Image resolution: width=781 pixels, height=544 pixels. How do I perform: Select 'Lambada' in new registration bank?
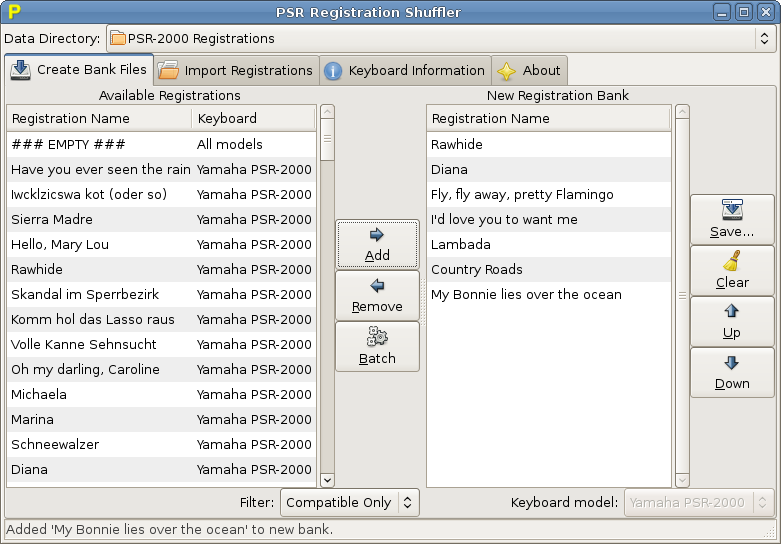(548, 244)
